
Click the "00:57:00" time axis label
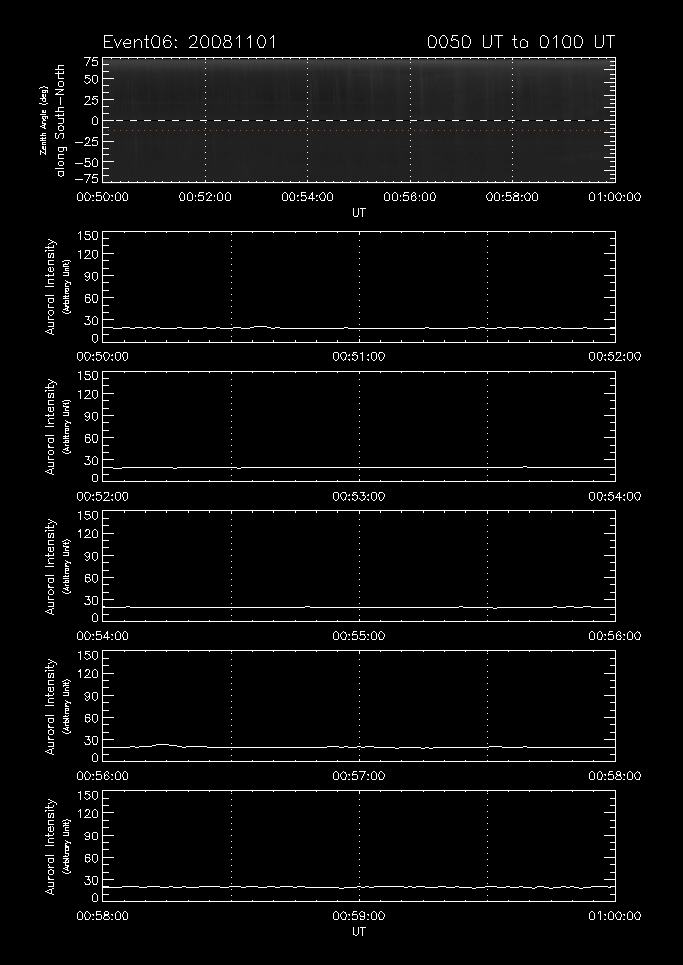pyautogui.click(x=359, y=776)
